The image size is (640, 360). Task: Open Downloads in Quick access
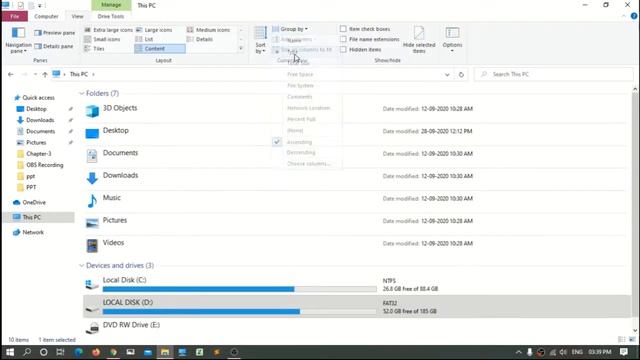(x=40, y=120)
